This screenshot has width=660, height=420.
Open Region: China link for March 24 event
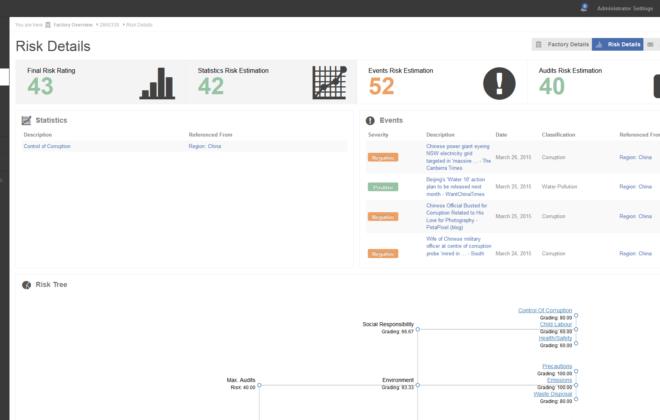point(635,253)
